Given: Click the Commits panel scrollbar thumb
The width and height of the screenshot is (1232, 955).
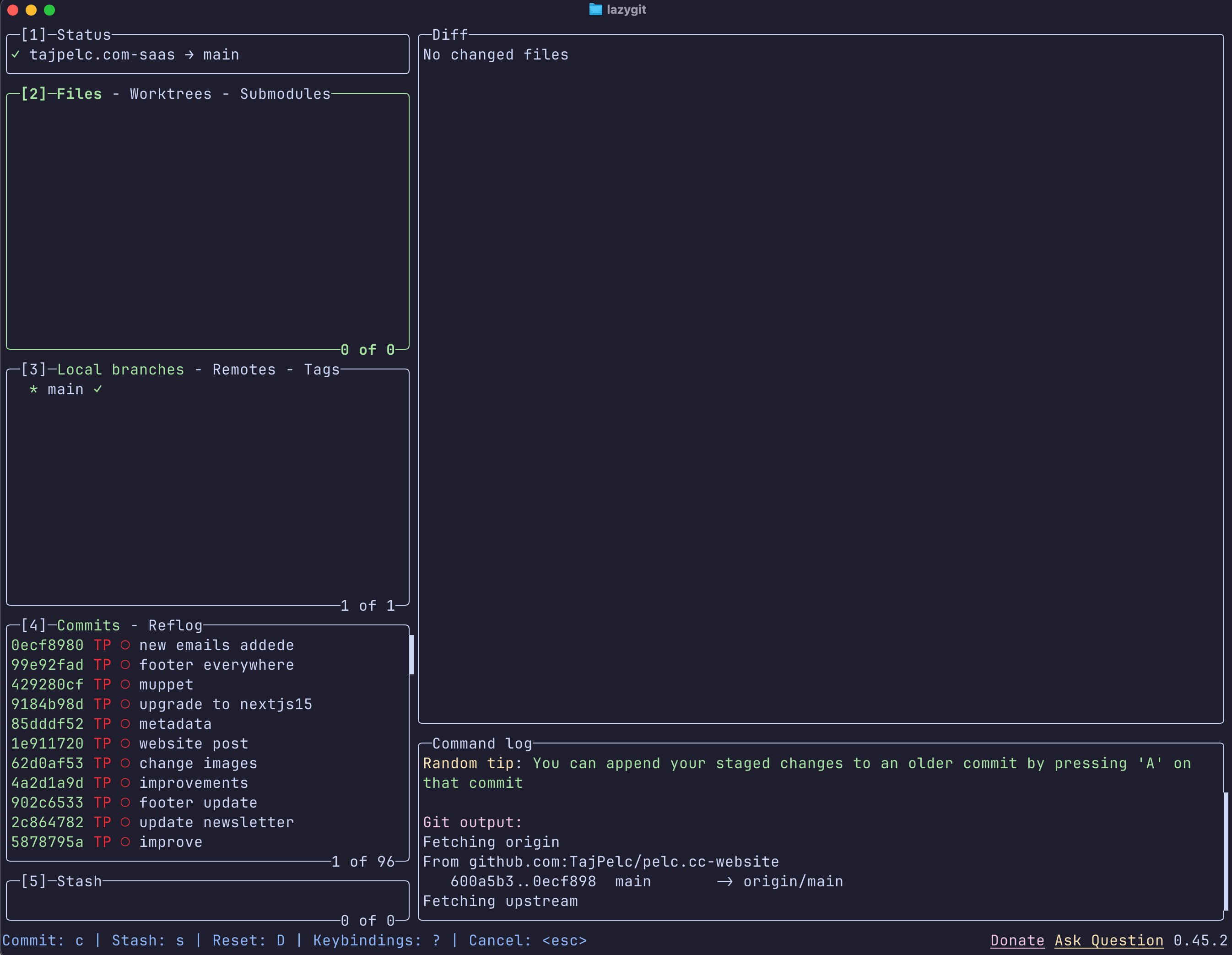Looking at the screenshot, I should pos(411,655).
